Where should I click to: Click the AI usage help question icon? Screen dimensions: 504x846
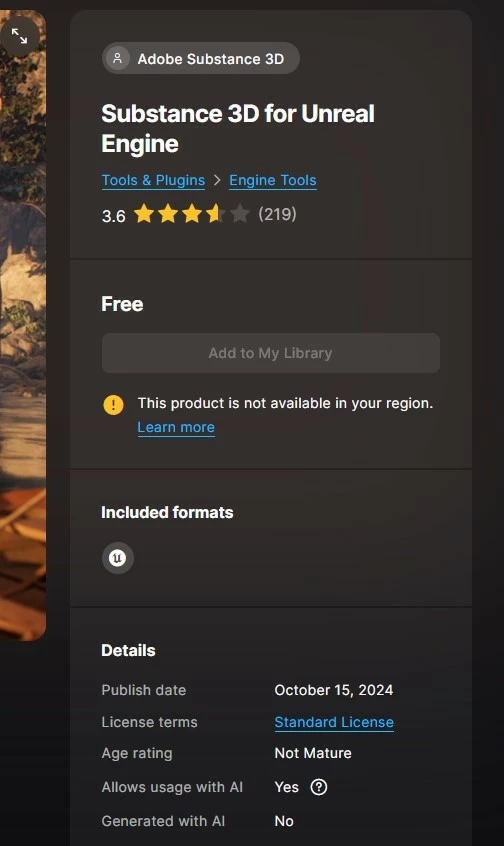(x=319, y=787)
